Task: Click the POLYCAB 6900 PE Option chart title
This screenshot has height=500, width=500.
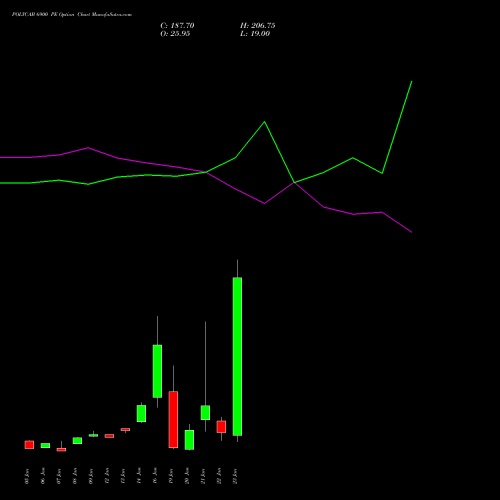Action: point(72,15)
